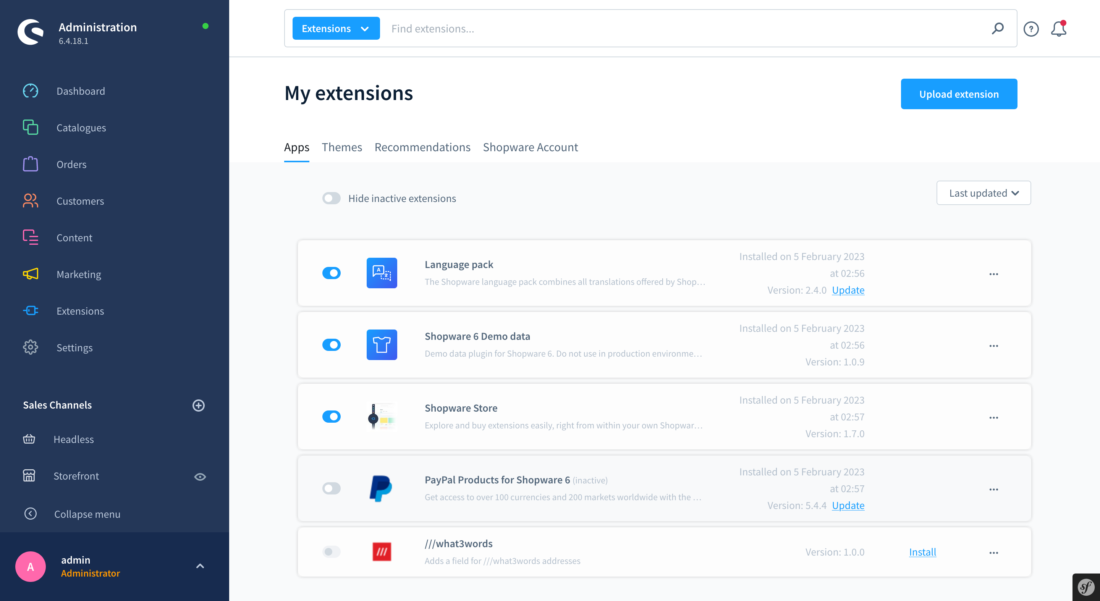Screen dimensions: 1100x601
Task: Click the Shopware Store extension title
Action: coord(461,408)
